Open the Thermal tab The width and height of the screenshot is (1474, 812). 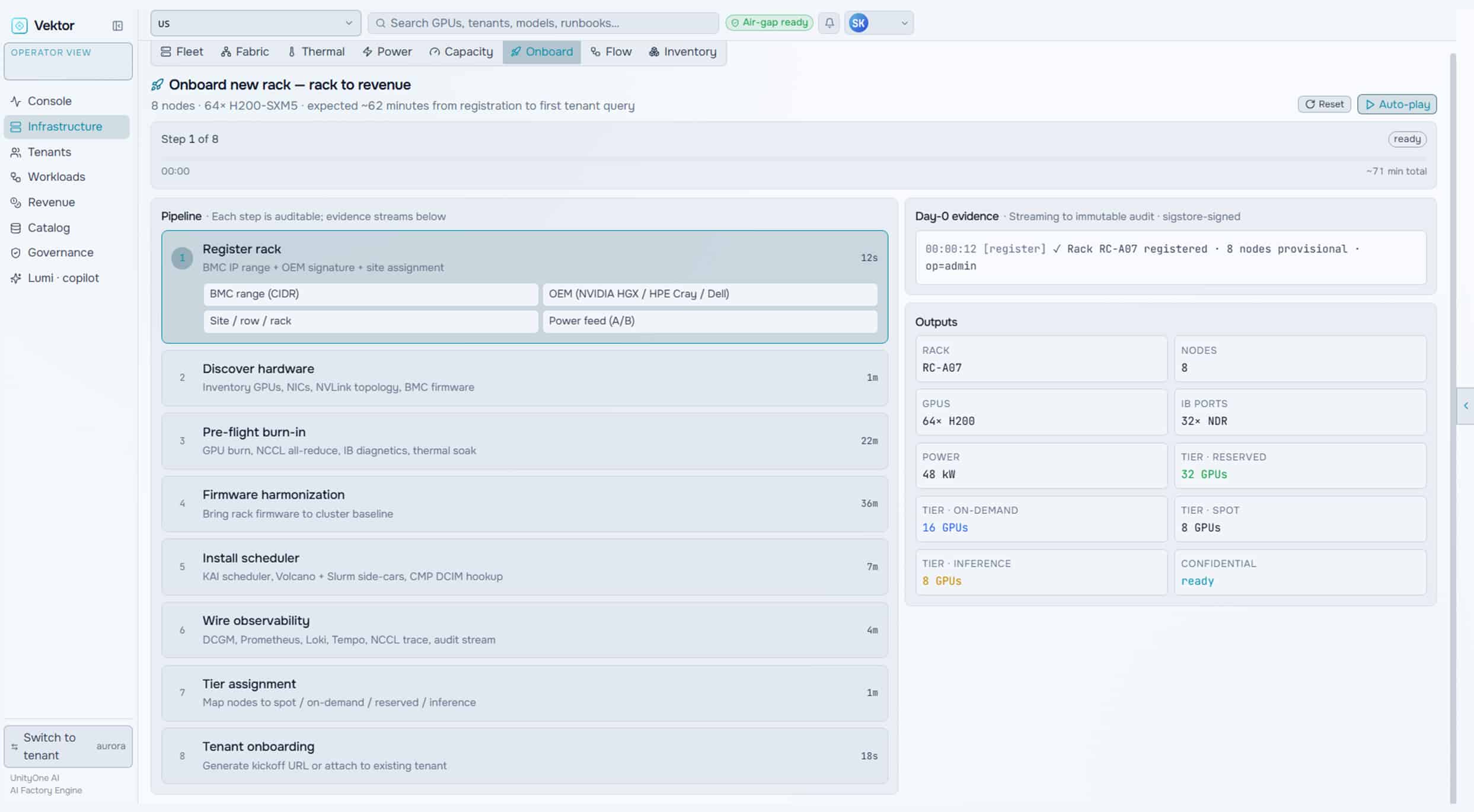click(x=316, y=52)
